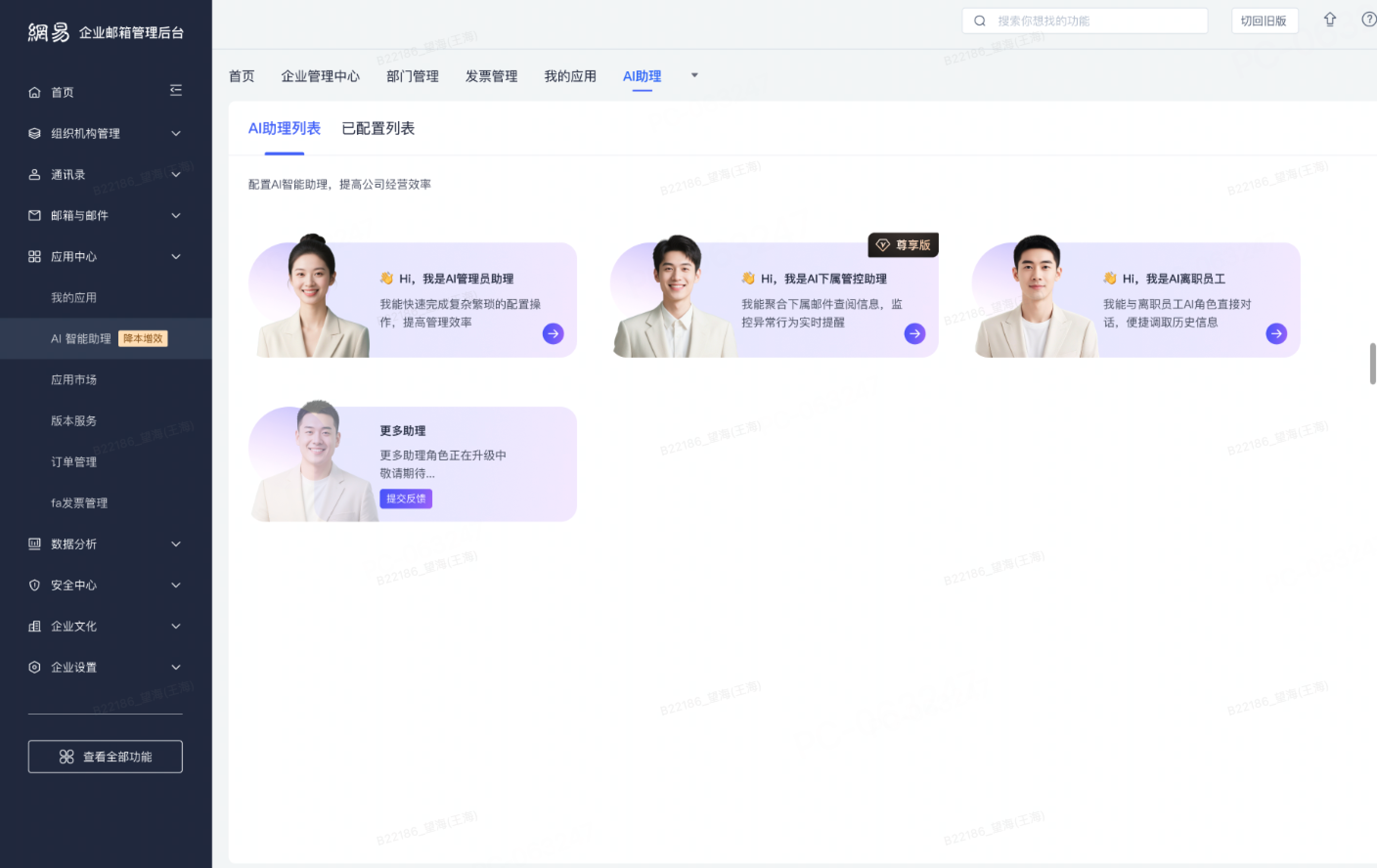The image size is (1377, 868).
Task: Expand the 组织机构管理 chevron
Action: (x=176, y=134)
